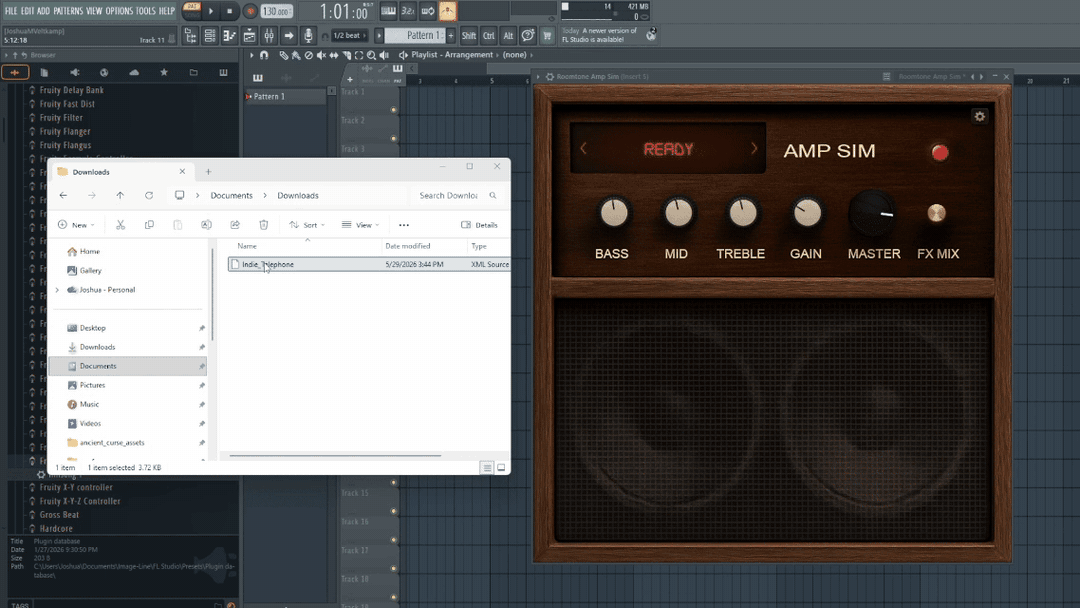Viewport: 1080px width, 608px height.
Task: Toggle Pat/Song playback mode
Action: pos(191,11)
